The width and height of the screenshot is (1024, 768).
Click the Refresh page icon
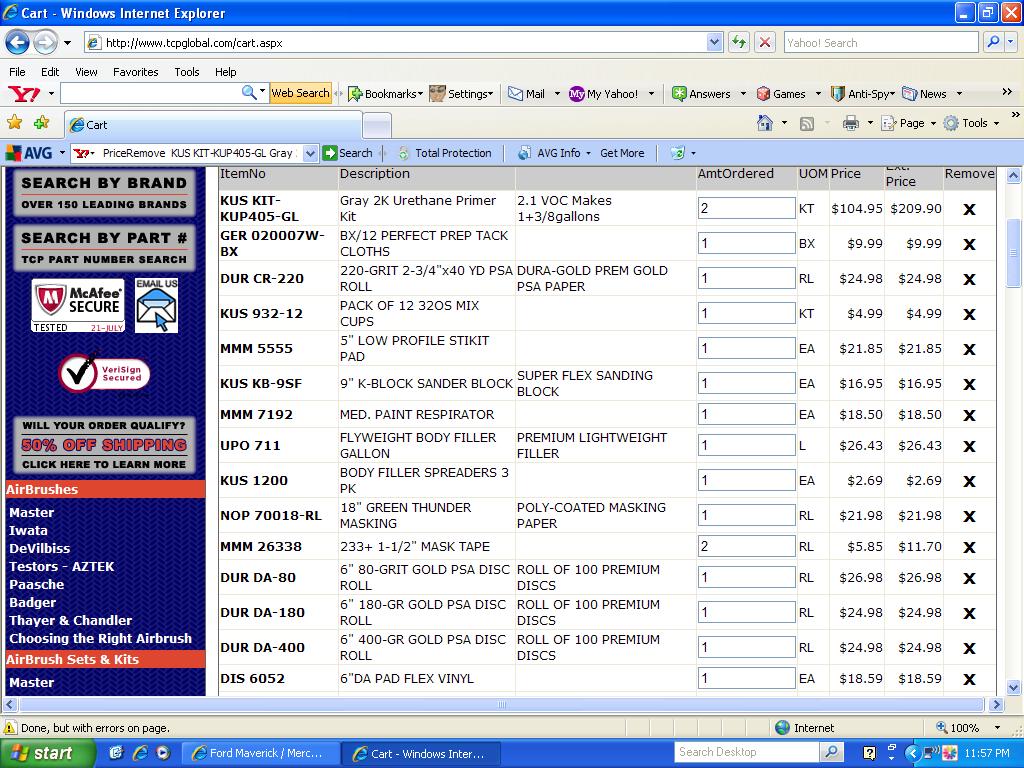(x=739, y=42)
